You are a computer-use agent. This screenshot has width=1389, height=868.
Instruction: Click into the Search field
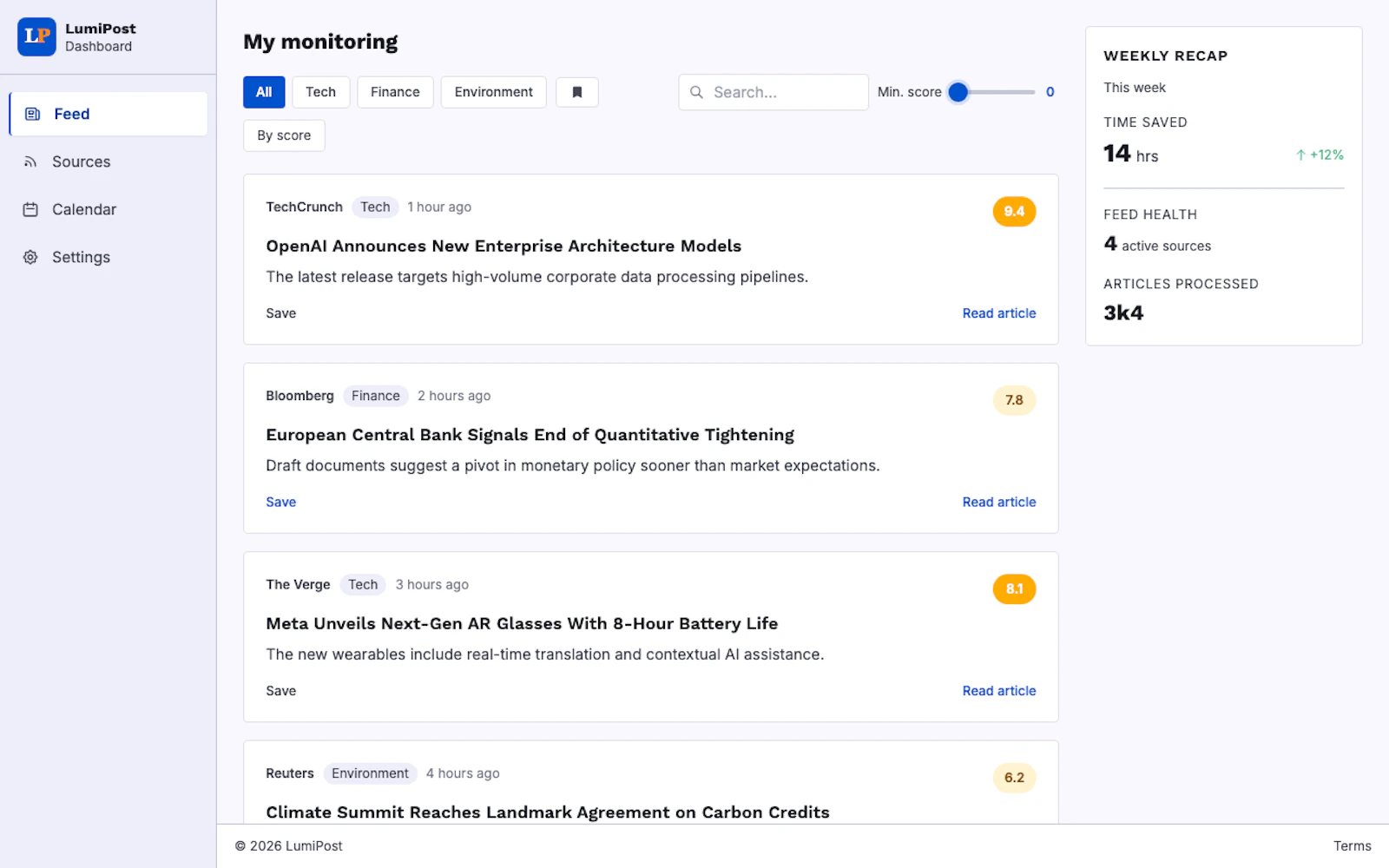click(773, 92)
